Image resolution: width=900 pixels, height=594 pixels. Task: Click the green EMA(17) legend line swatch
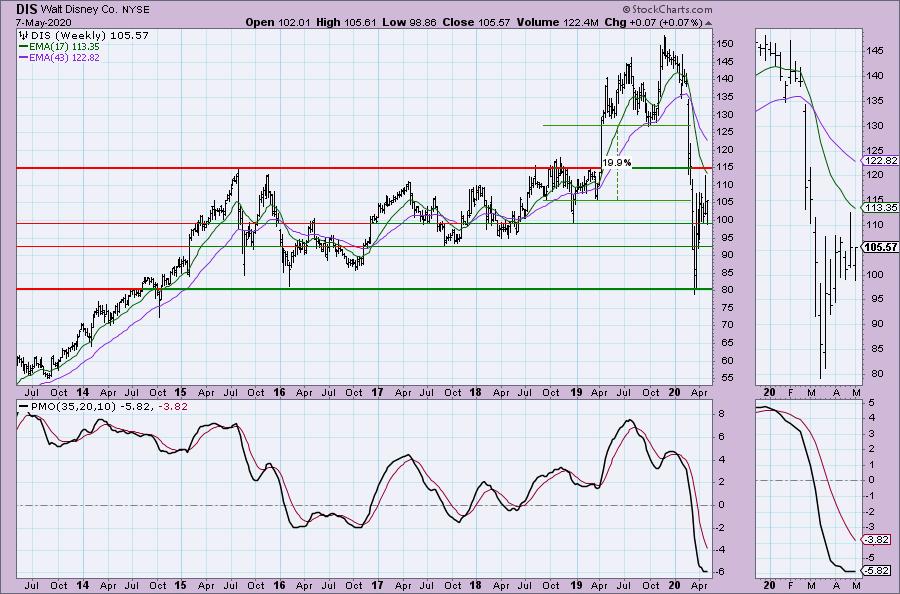point(24,46)
